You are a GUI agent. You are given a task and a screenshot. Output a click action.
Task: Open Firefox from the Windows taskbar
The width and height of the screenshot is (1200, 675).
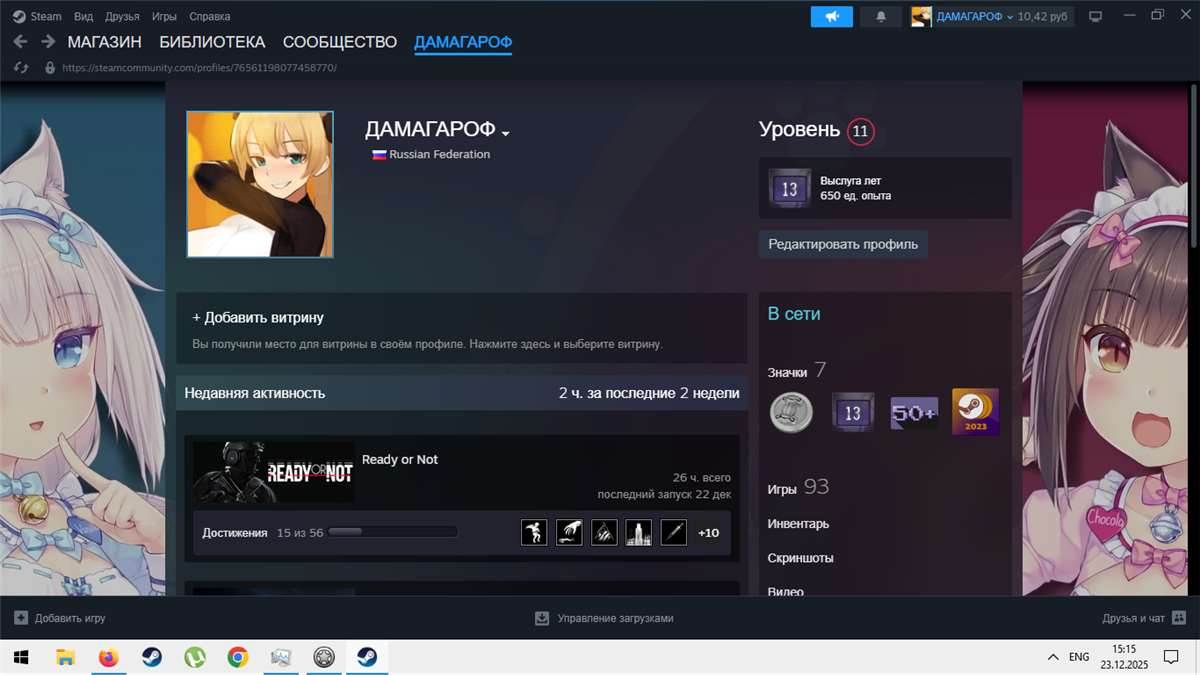pos(108,657)
